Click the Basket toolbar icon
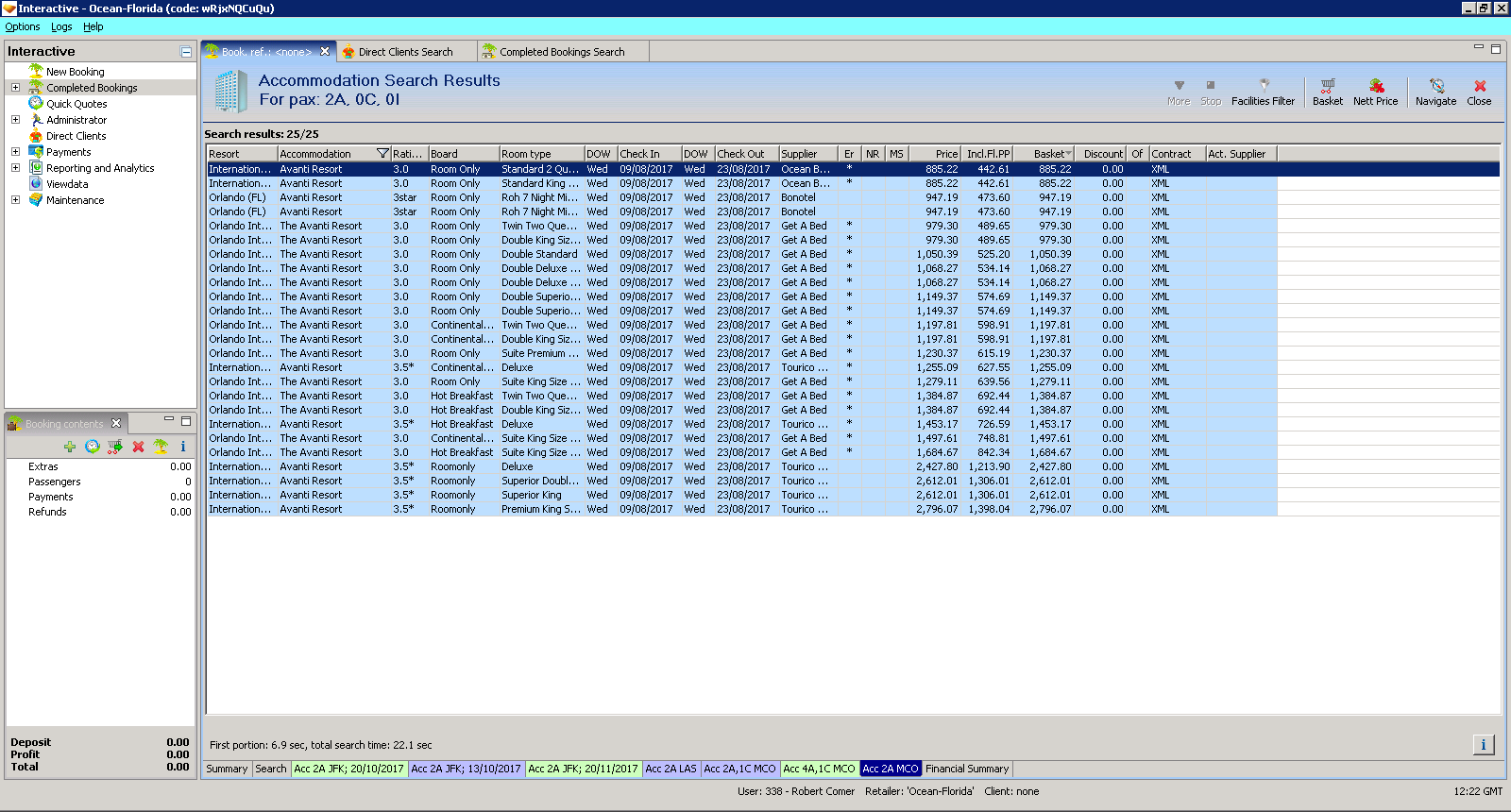This screenshot has width=1511, height=812. [x=1327, y=92]
